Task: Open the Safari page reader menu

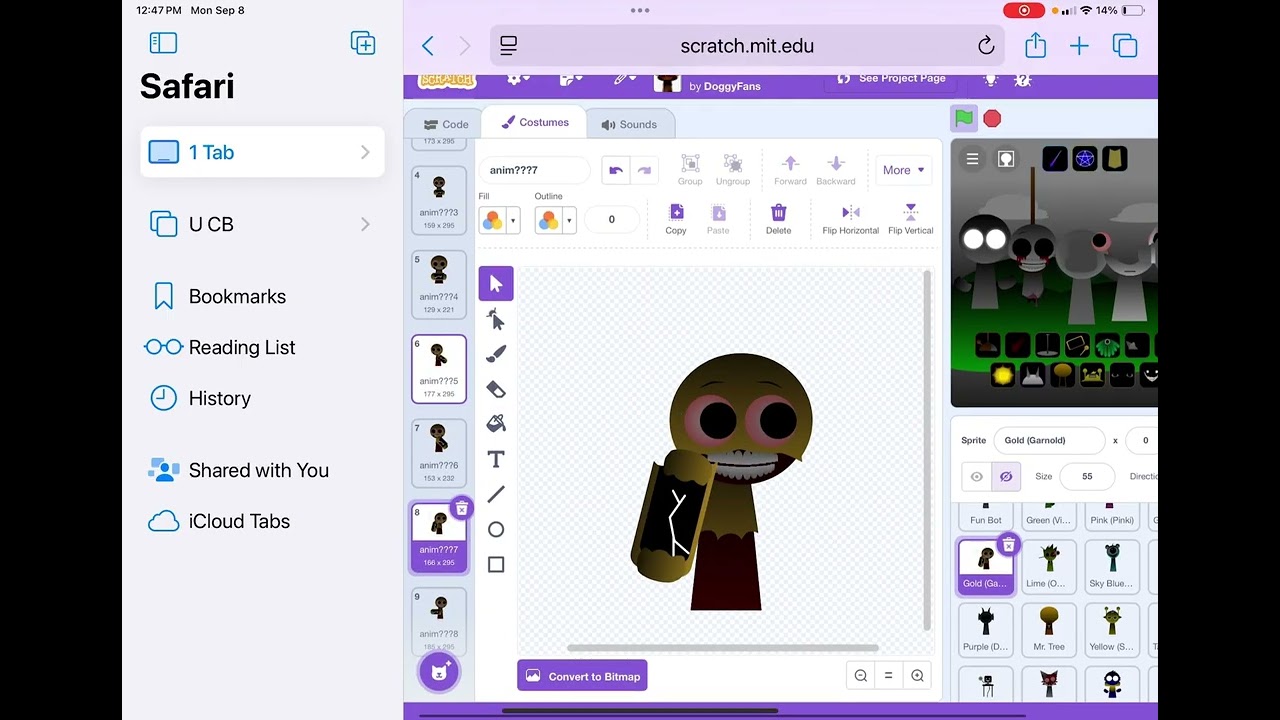Action: pos(509,46)
